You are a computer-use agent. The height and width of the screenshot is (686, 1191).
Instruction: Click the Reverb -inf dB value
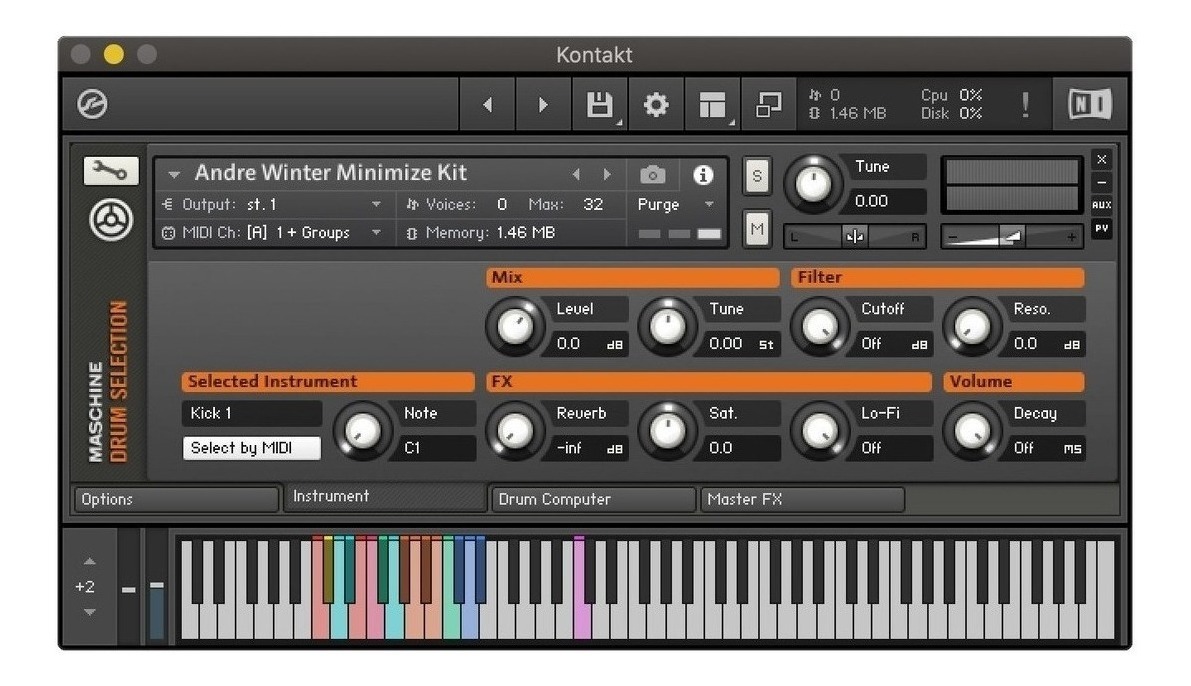[x=589, y=448]
